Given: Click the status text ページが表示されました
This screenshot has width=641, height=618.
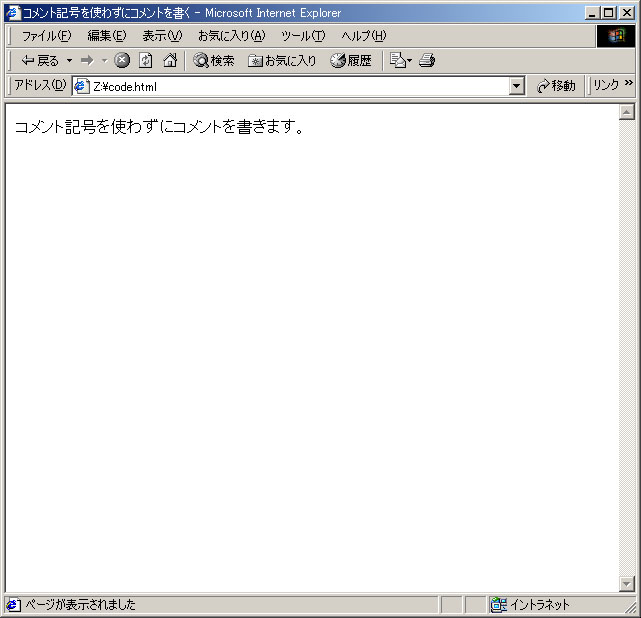Looking at the screenshot, I should click(x=80, y=605).
